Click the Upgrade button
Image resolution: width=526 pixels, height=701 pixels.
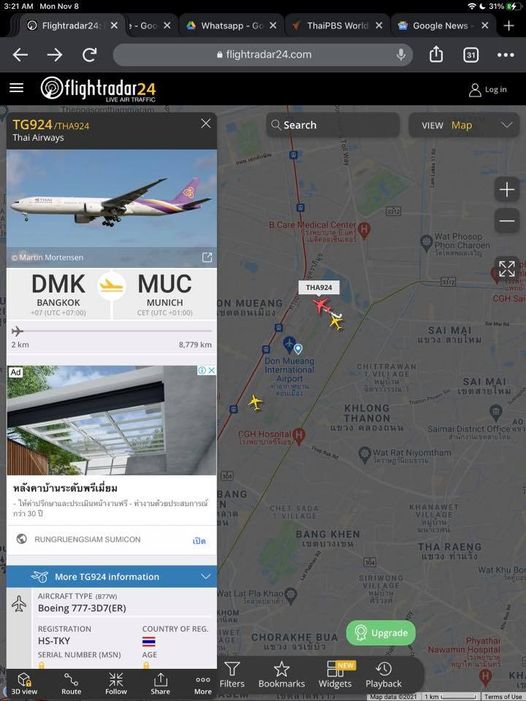[x=381, y=633]
